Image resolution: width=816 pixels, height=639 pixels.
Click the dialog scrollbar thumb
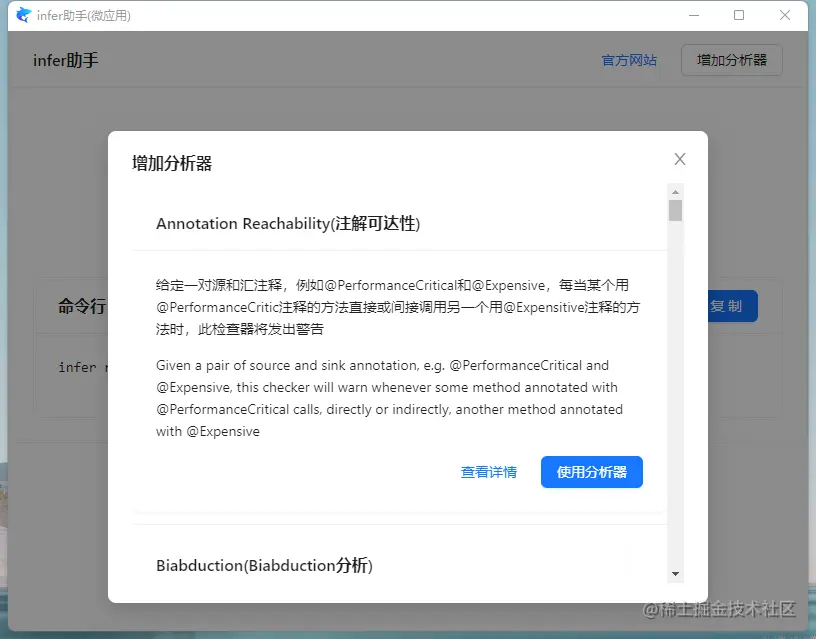click(x=675, y=211)
